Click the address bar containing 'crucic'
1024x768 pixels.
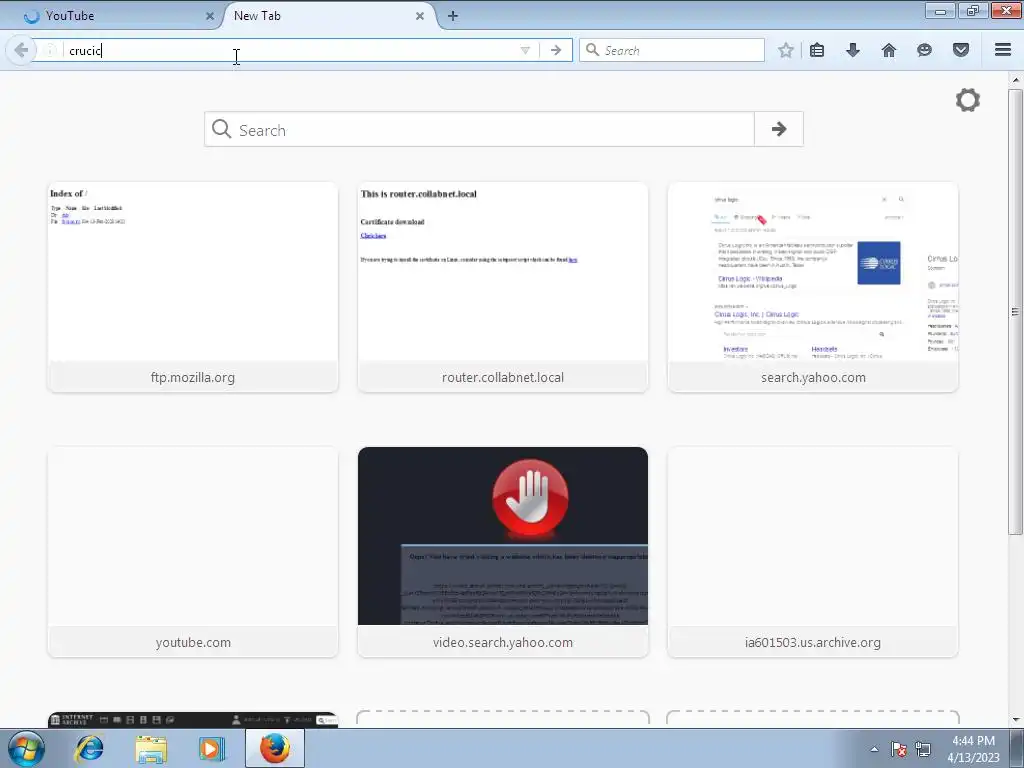click(x=287, y=50)
